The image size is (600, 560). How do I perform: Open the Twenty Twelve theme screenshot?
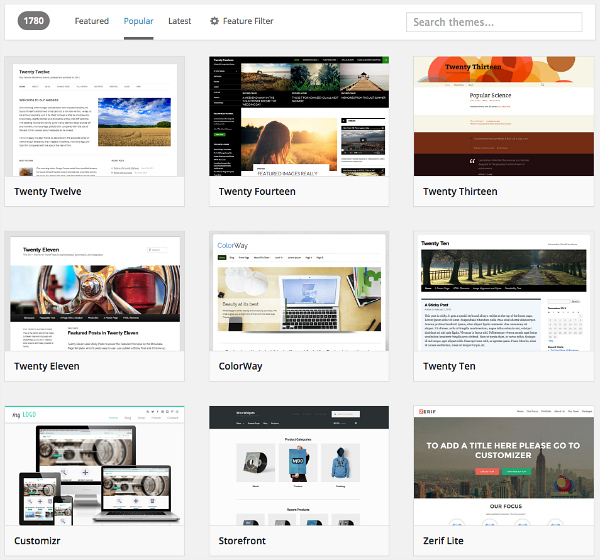pyautogui.click(x=95, y=117)
